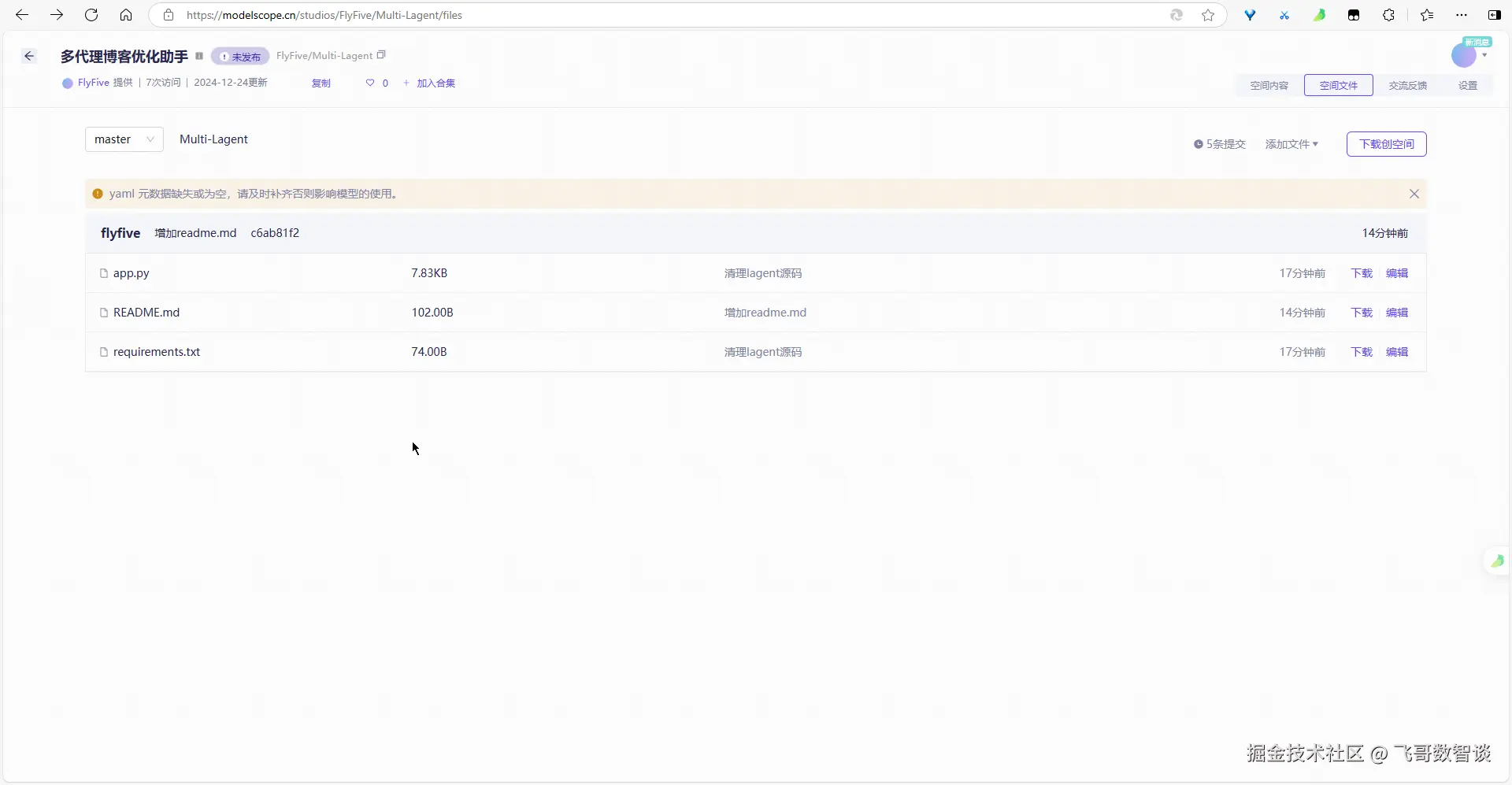This screenshot has width=1512, height=785.
Task: Switch to the 空间内容 tab
Action: point(1269,85)
